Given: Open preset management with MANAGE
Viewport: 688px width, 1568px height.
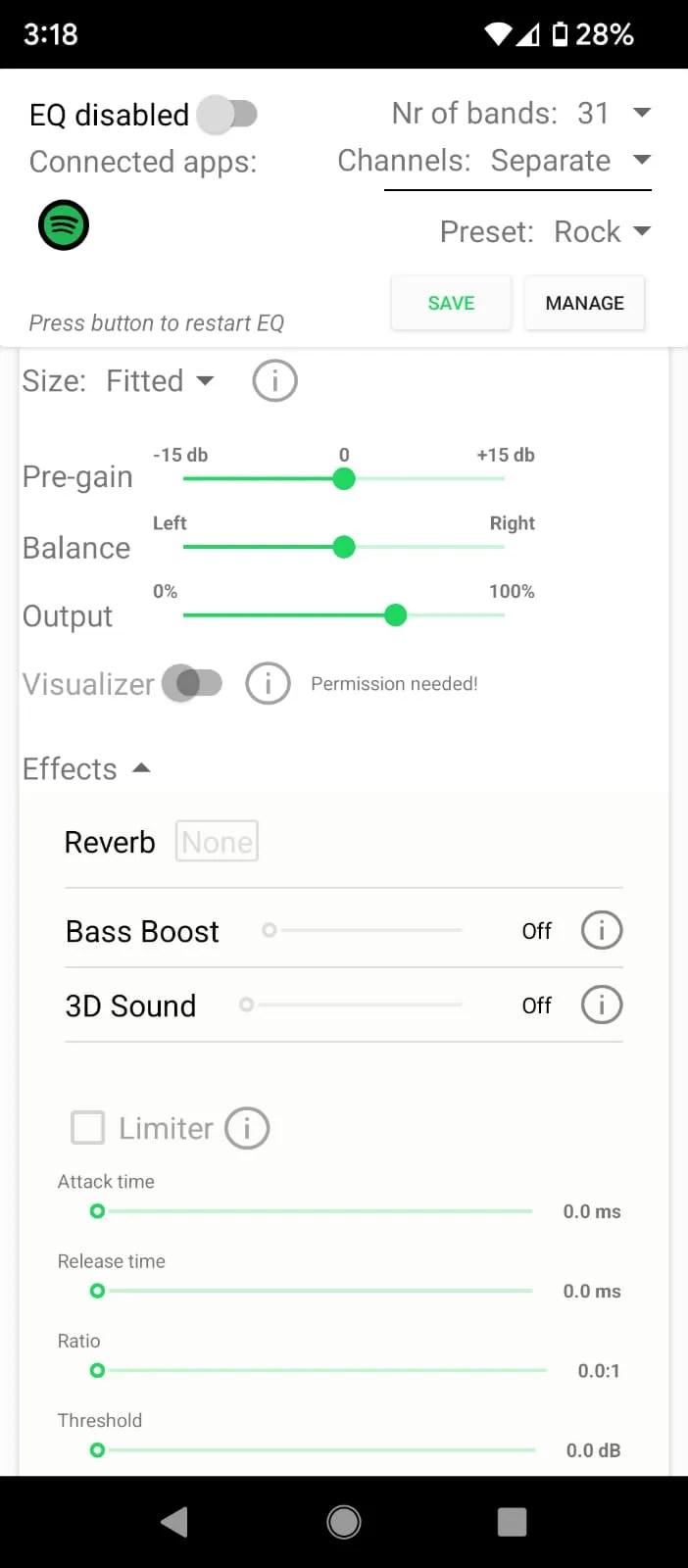Looking at the screenshot, I should (584, 303).
